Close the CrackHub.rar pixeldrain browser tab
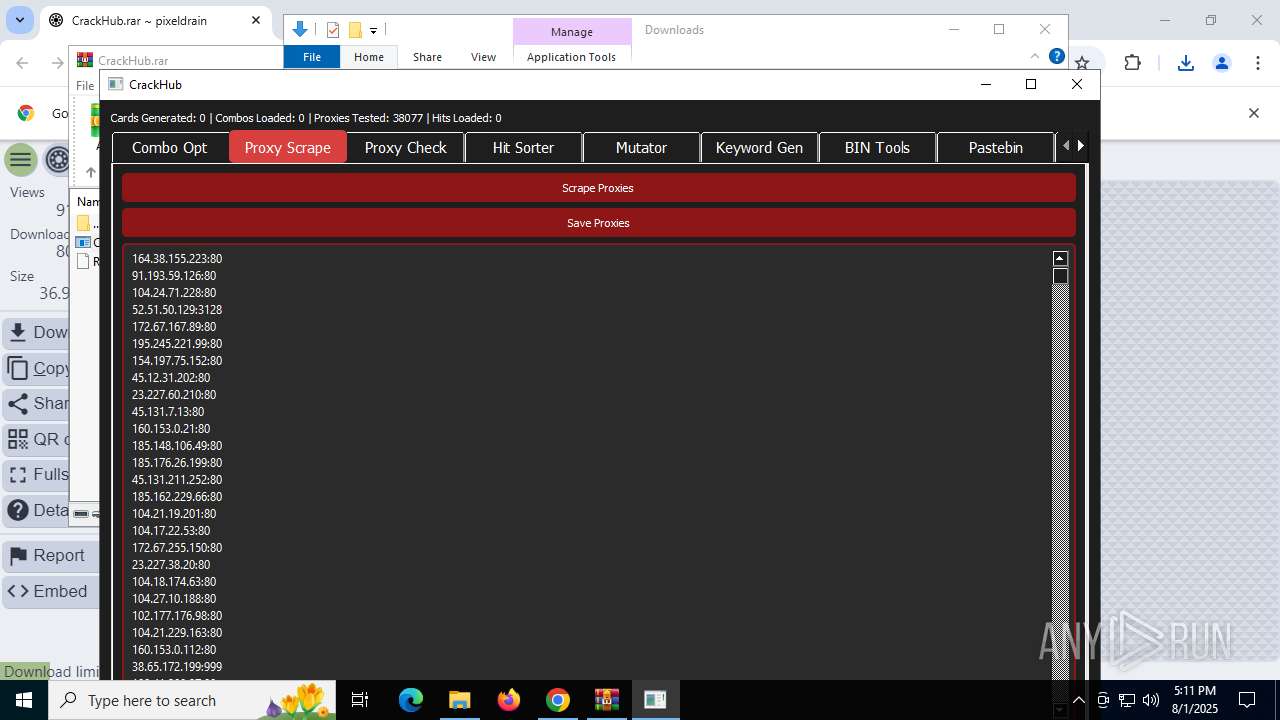Viewport: 1280px width, 720px height. pos(256,20)
